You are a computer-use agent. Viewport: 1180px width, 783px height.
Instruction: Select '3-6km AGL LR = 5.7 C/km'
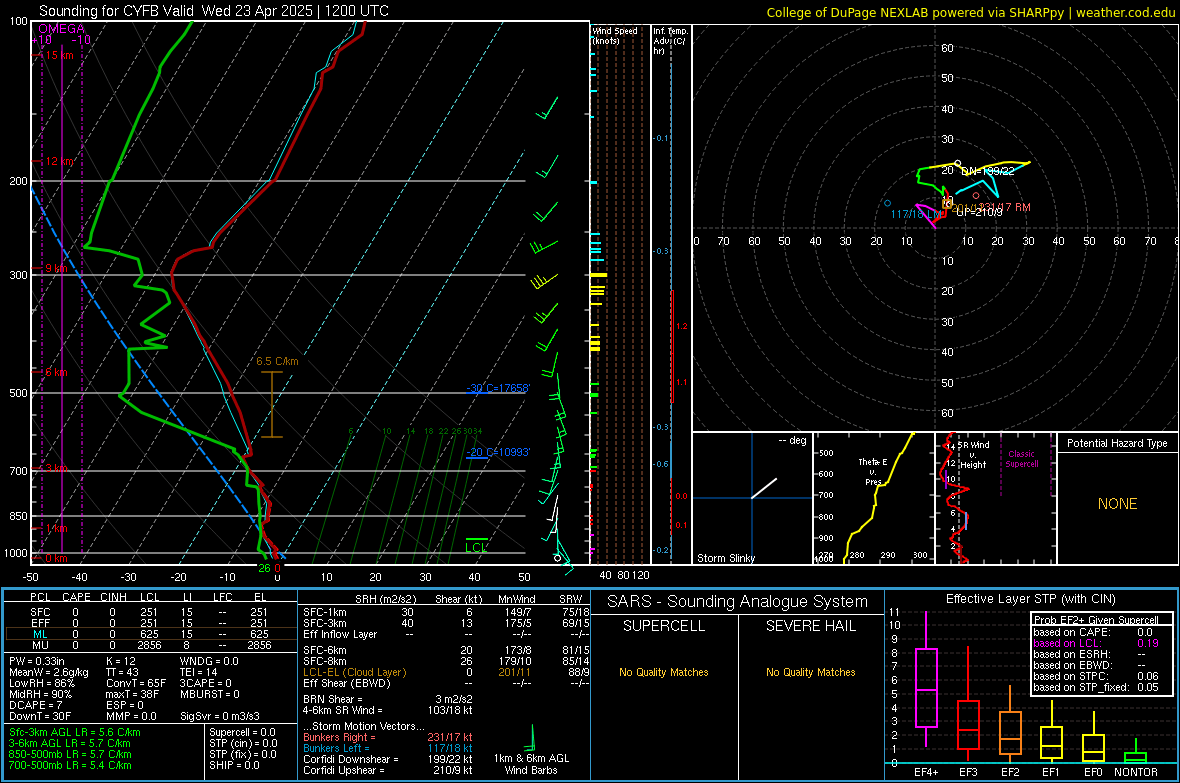(x=70, y=743)
